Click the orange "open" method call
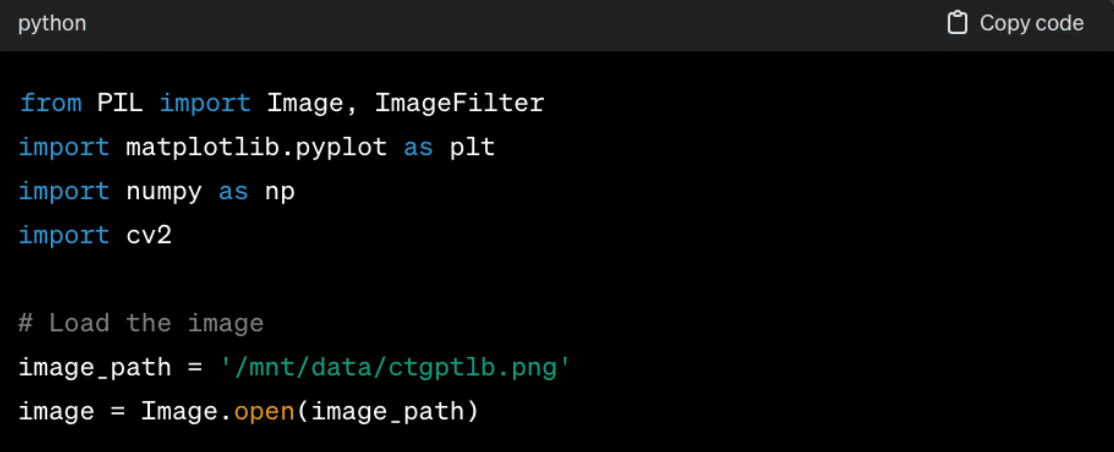The image size is (1114, 452). pyautogui.click(x=264, y=411)
